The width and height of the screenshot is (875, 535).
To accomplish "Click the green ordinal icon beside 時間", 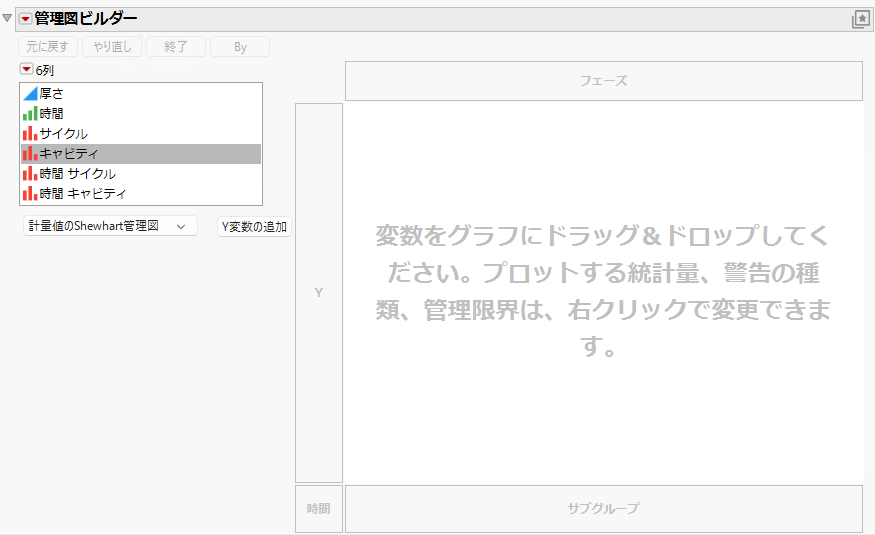I will click(x=30, y=114).
